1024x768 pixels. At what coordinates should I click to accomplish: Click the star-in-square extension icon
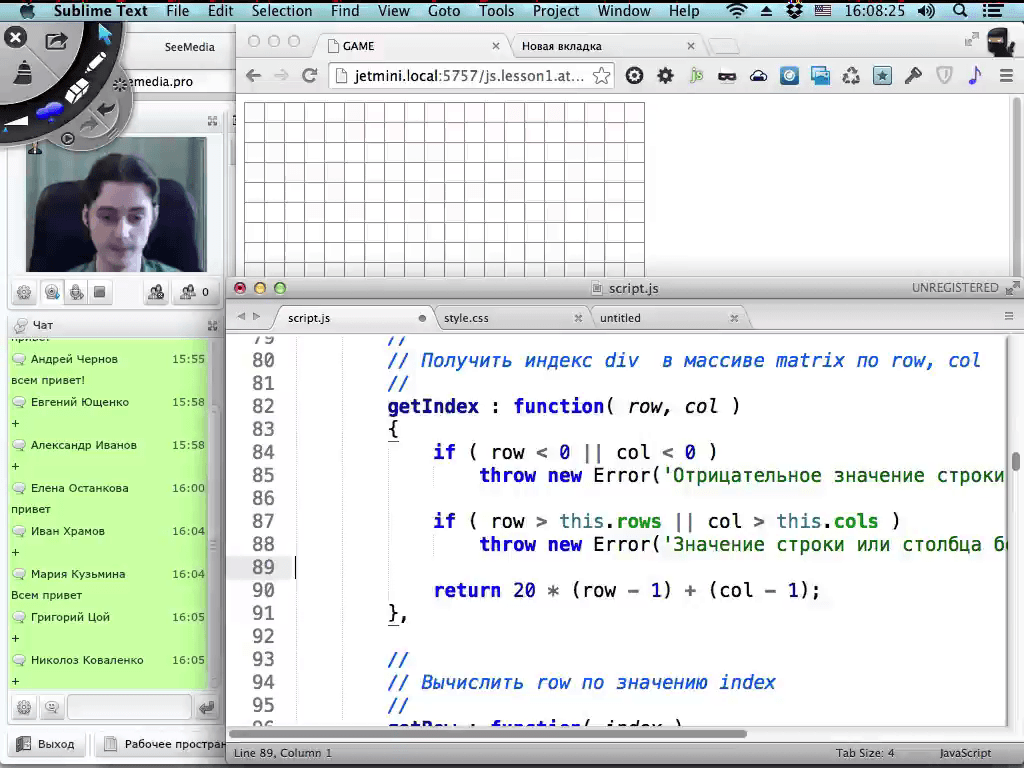tap(882, 76)
